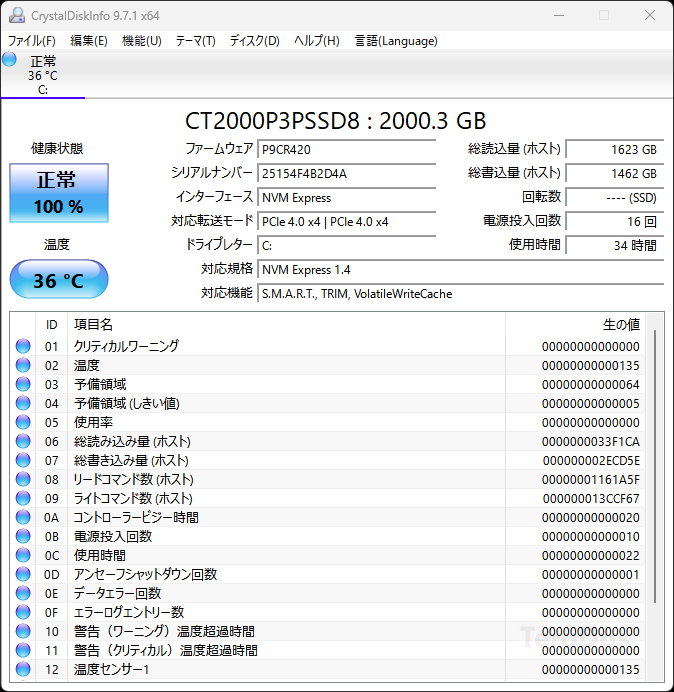Viewport: 674px width, 692px height.
Task: Open the ディスク(D) menu
Action: click(255, 41)
